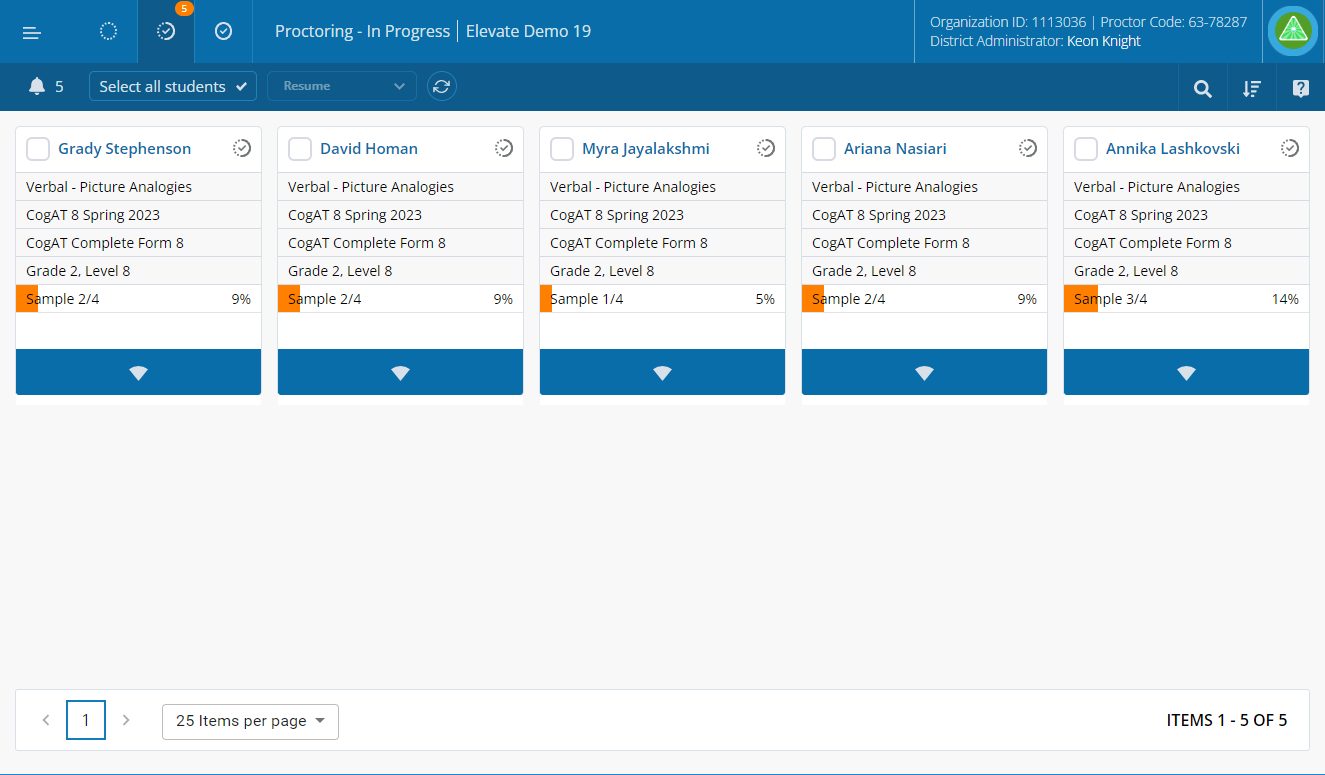This screenshot has width=1325, height=775.
Task: Open Grady Stephenson student name link
Action: tap(124, 149)
